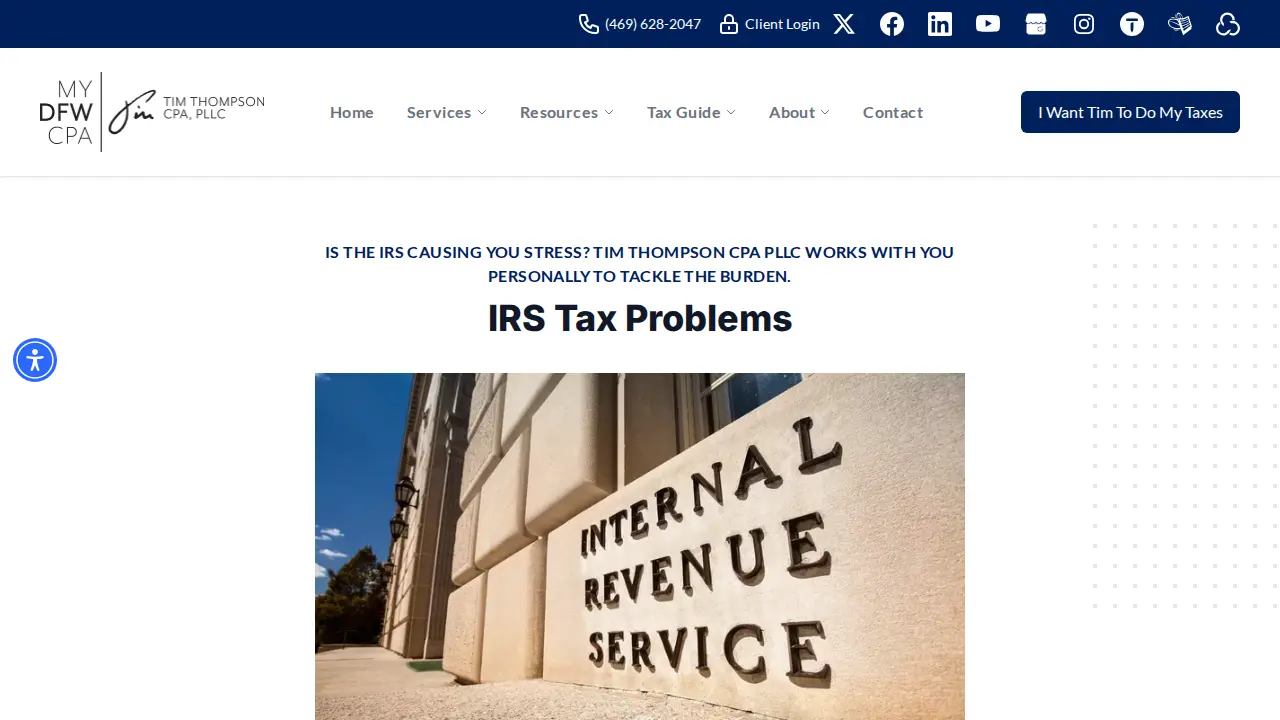Open the Client Login link

tap(782, 24)
